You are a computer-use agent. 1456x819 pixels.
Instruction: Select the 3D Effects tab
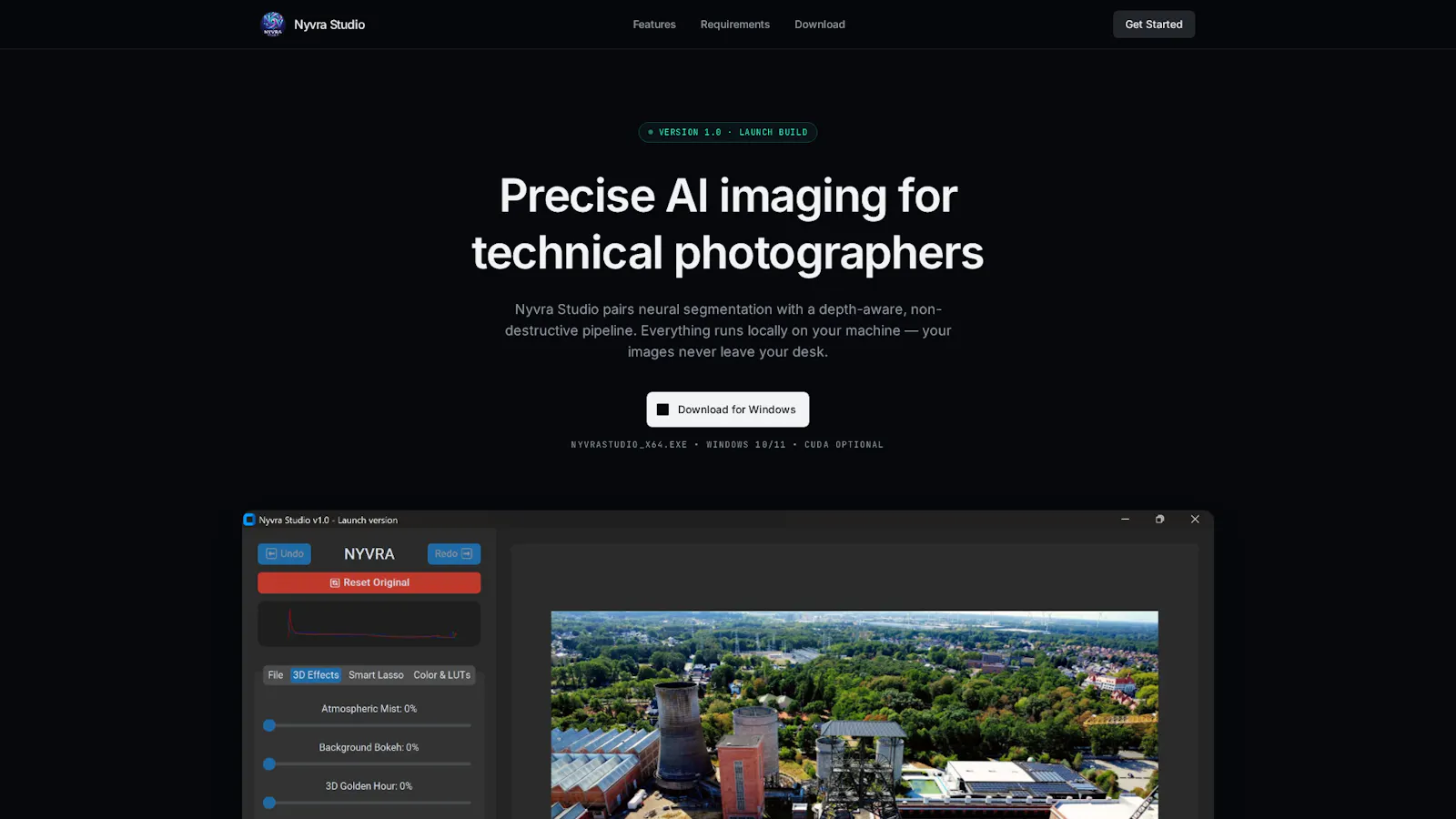click(x=316, y=675)
